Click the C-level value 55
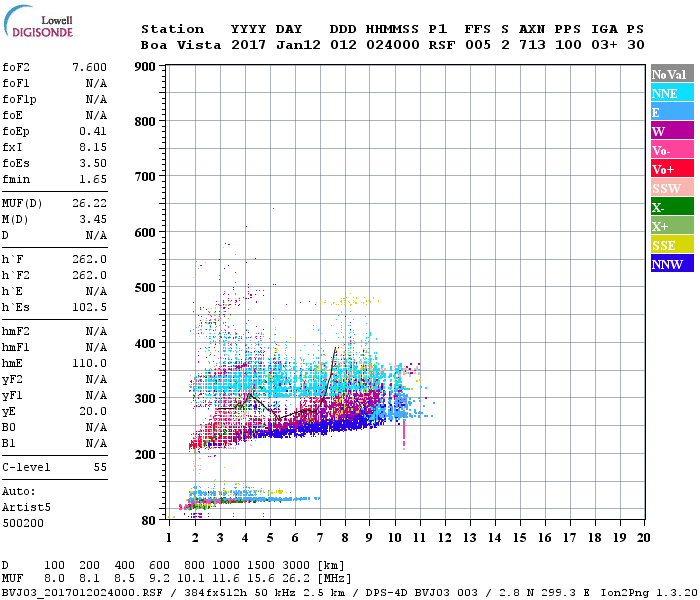Viewport: 700px width, 600px height. click(x=100, y=467)
